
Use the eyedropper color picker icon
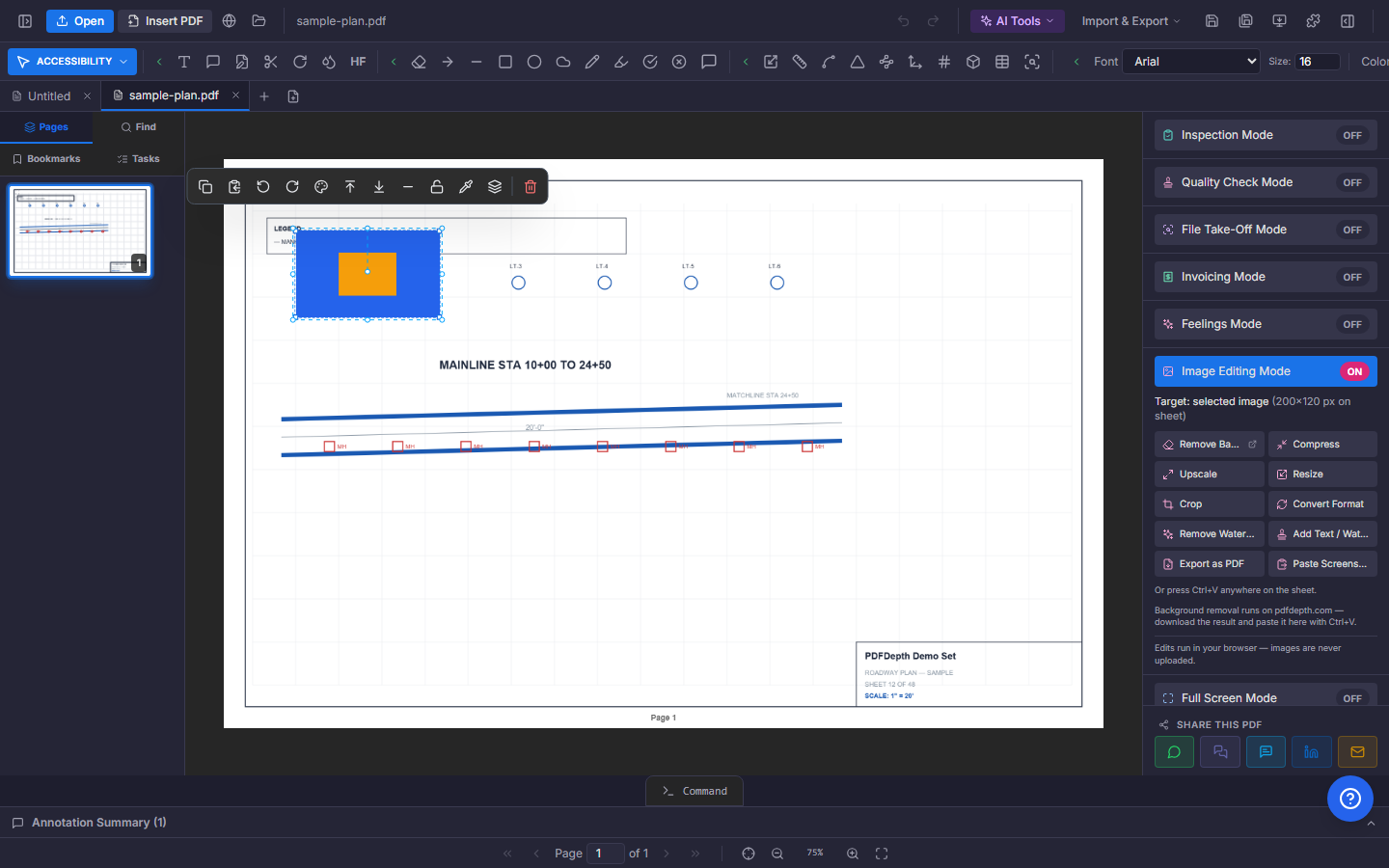466,187
